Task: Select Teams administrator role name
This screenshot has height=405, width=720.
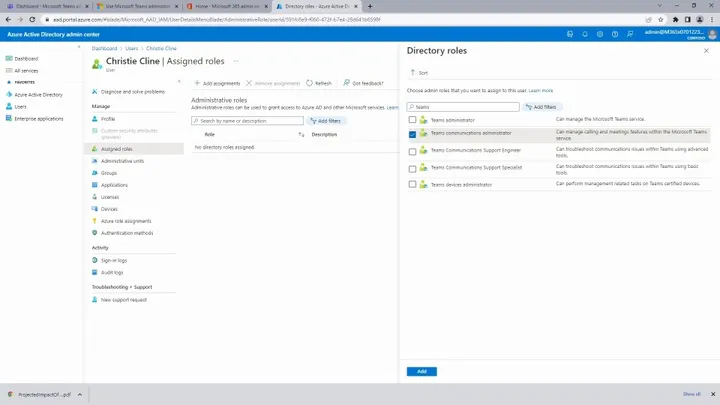Action: click(452, 120)
